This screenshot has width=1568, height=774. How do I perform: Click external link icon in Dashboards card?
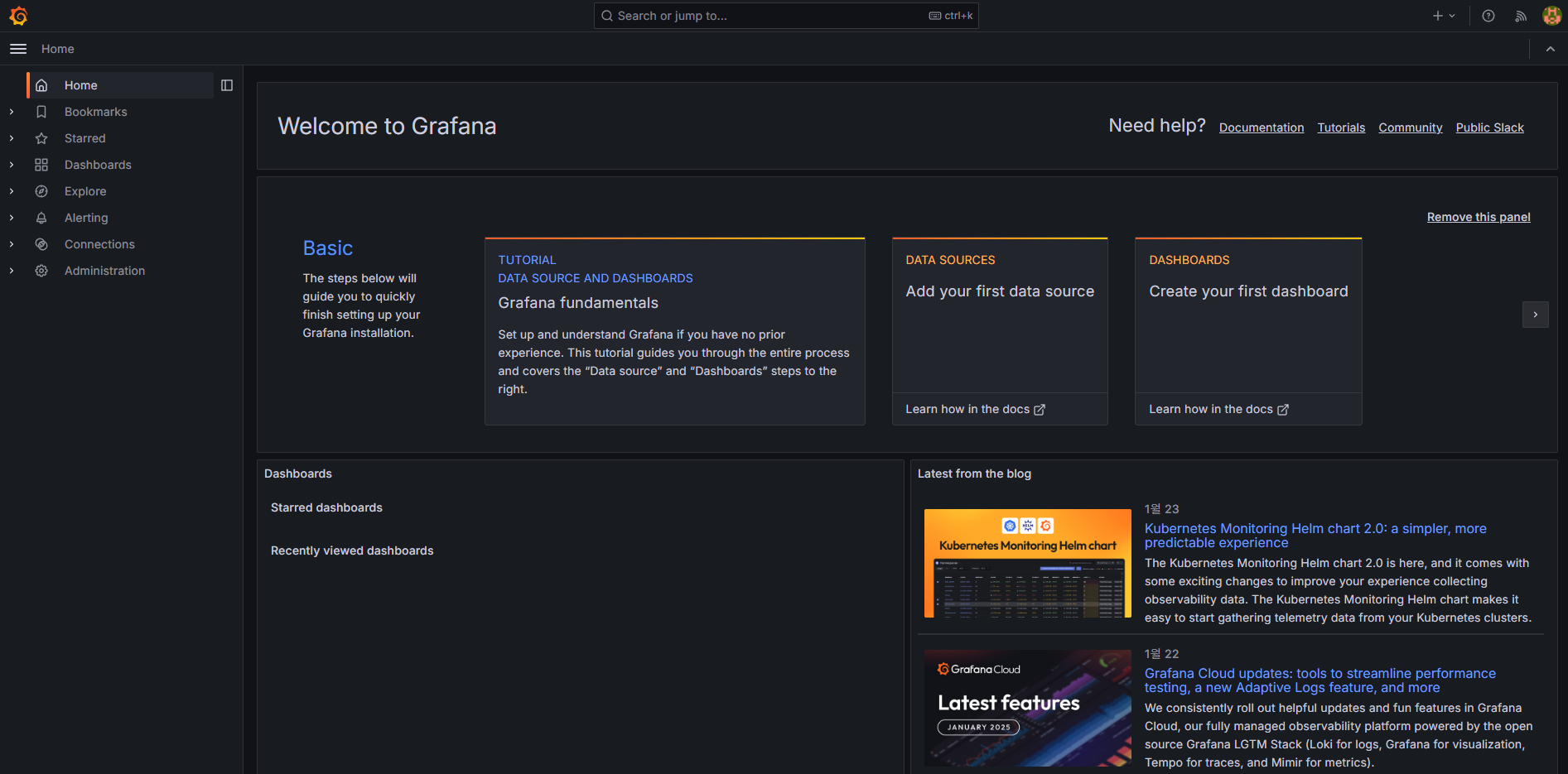tap(1283, 410)
